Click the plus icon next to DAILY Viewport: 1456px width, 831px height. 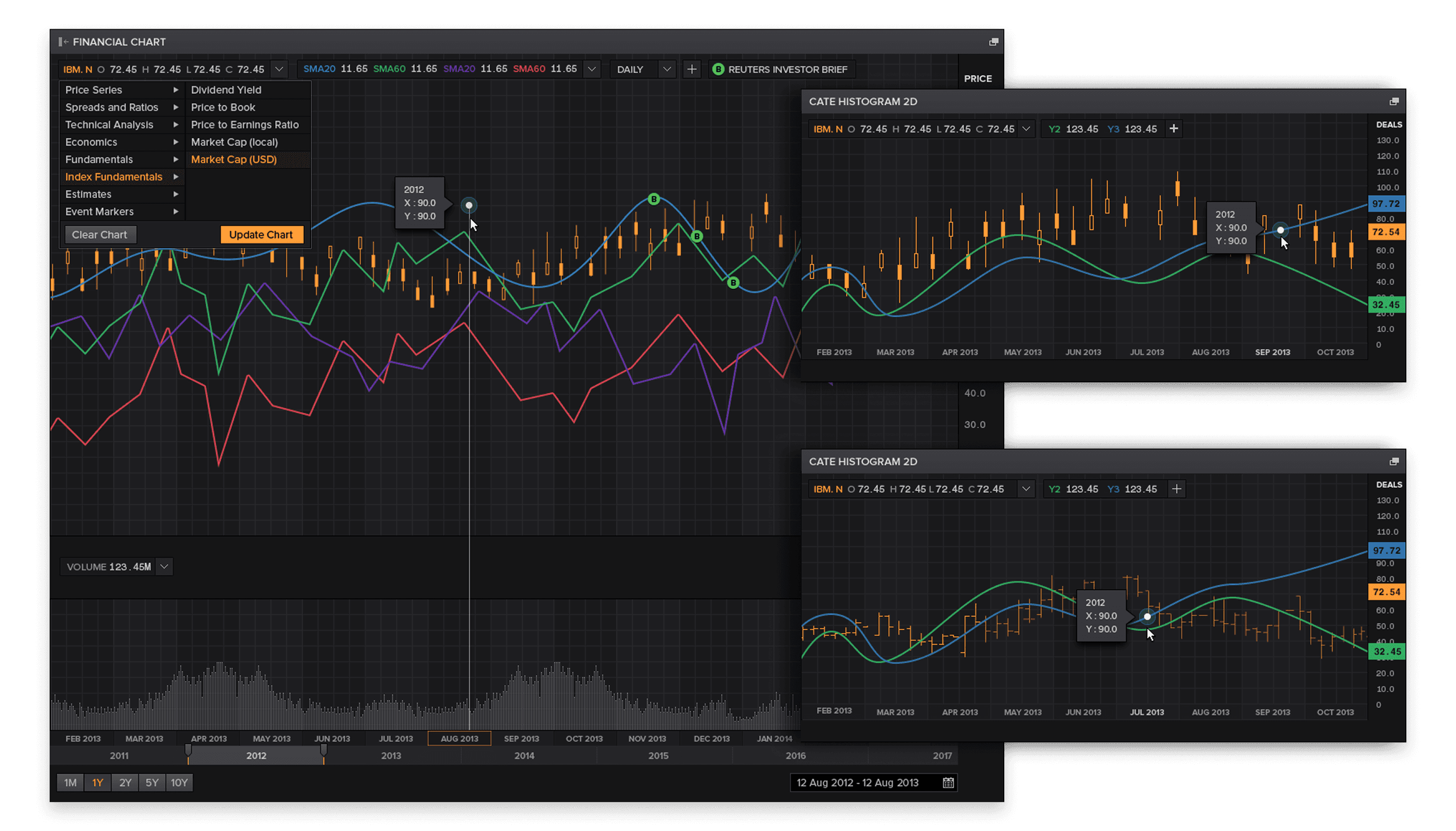pos(691,69)
